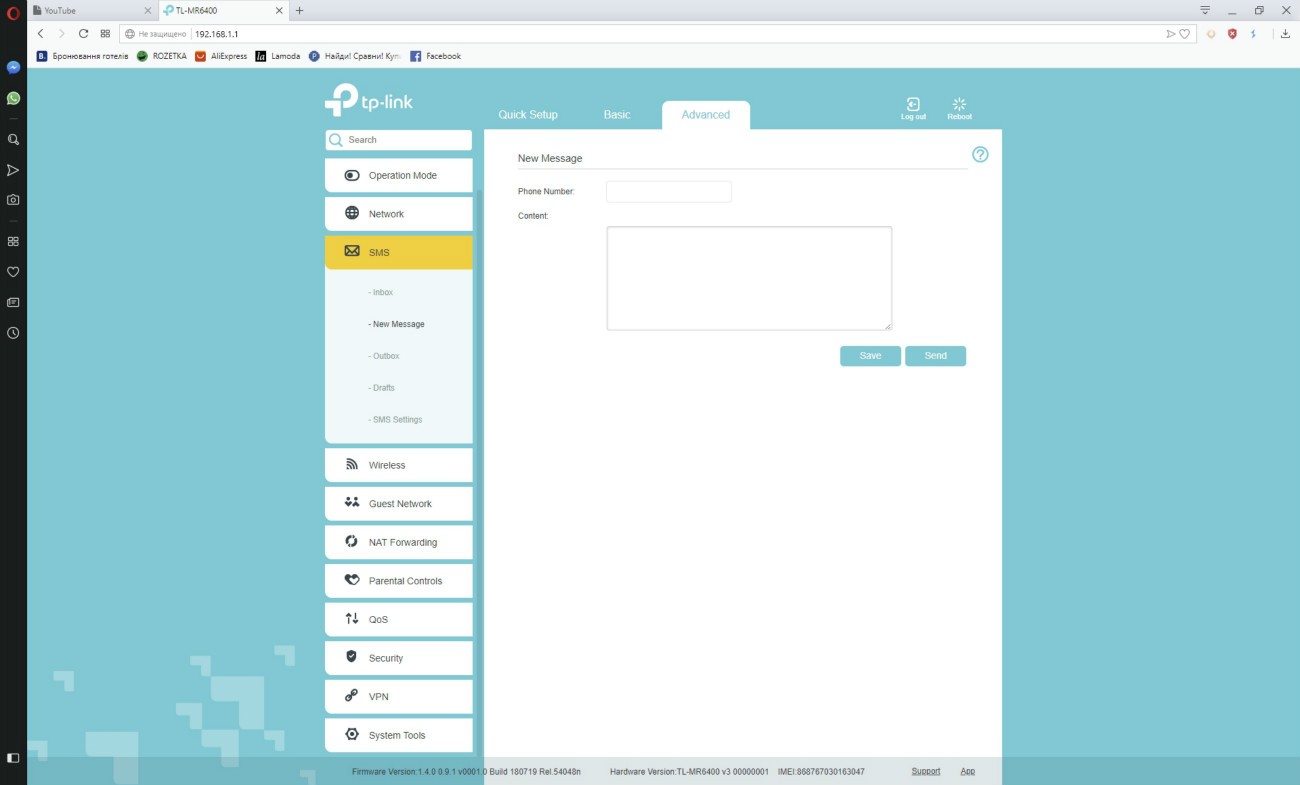
Task: Open the SMS Inbox submenu item
Action: point(382,293)
